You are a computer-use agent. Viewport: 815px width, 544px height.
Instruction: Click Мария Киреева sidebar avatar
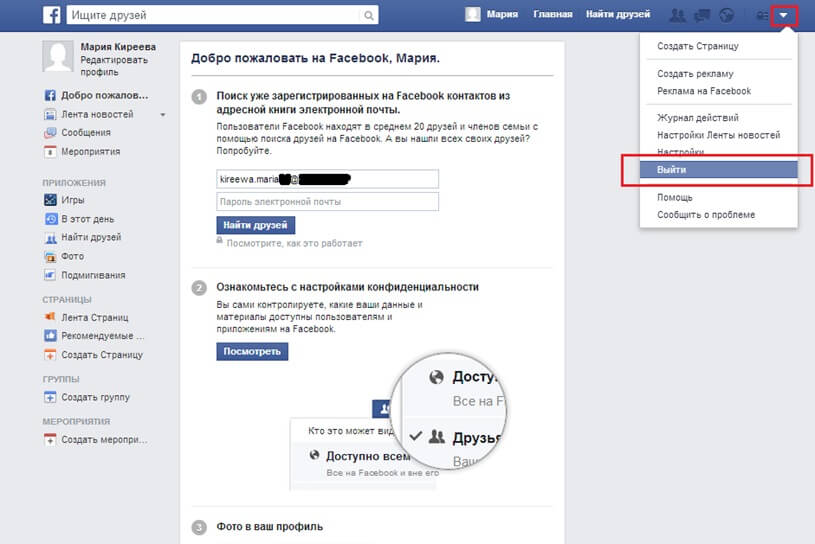pos(58,56)
